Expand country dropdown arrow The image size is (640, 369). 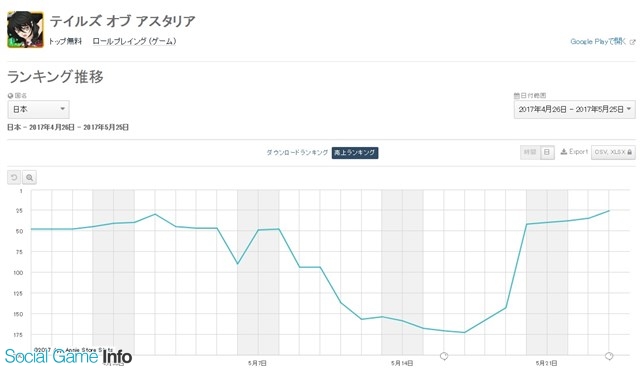tap(62, 109)
